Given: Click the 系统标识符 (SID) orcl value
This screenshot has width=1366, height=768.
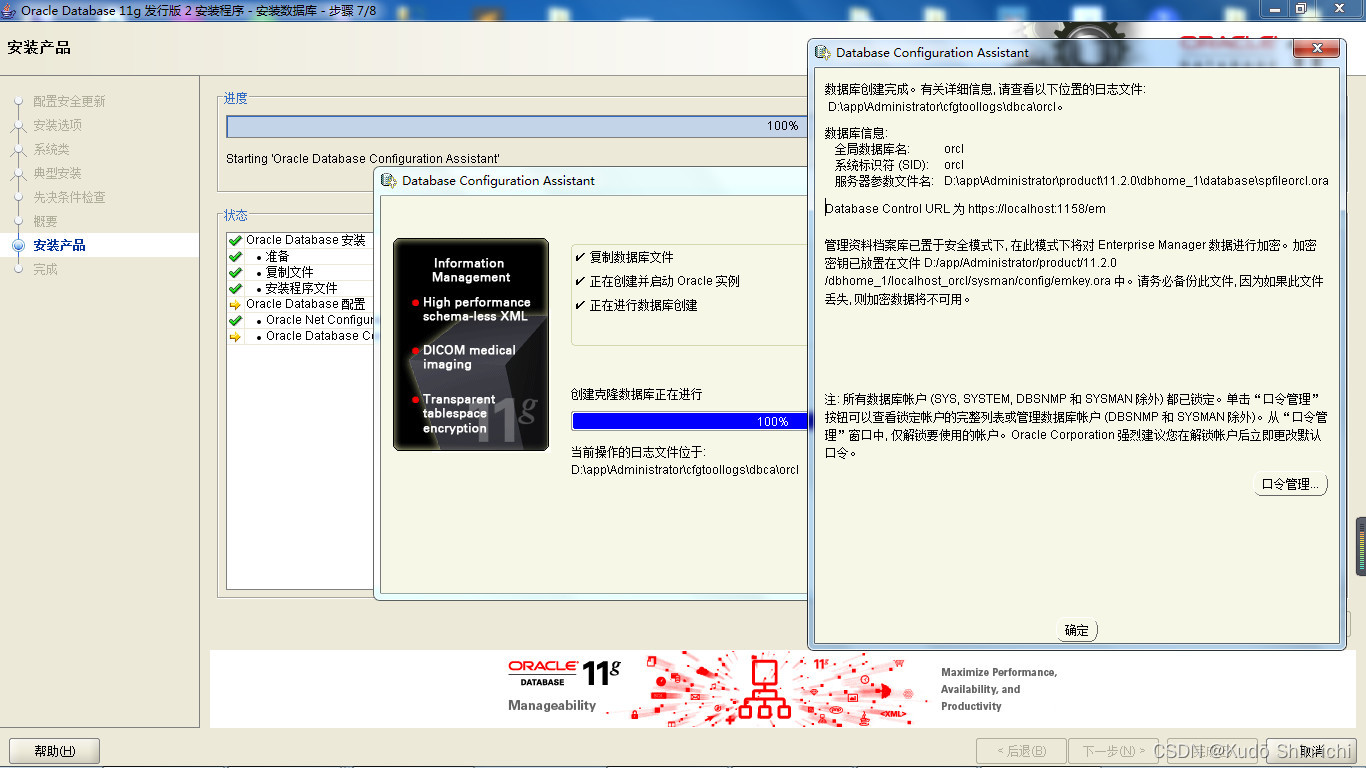Looking at the screenshot, I should point(954,165).
